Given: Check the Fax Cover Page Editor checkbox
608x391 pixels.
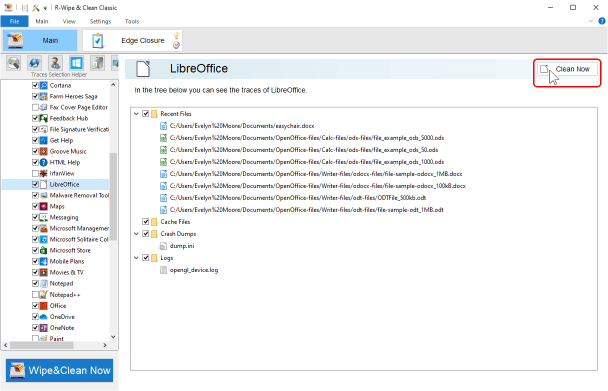Looking at the screenshot, I should point(35,107).
